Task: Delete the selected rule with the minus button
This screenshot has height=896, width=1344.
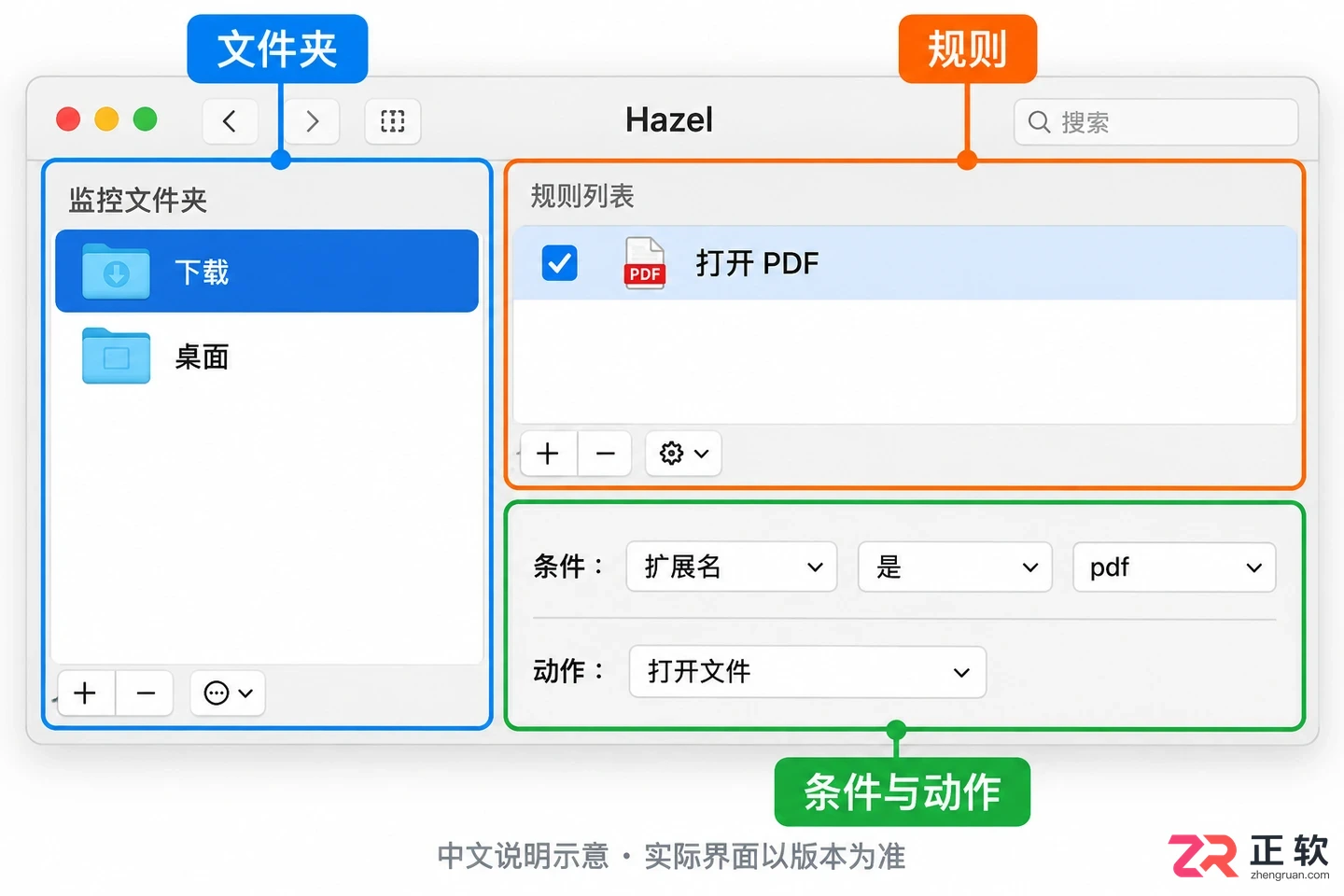Action: (605, 454)
